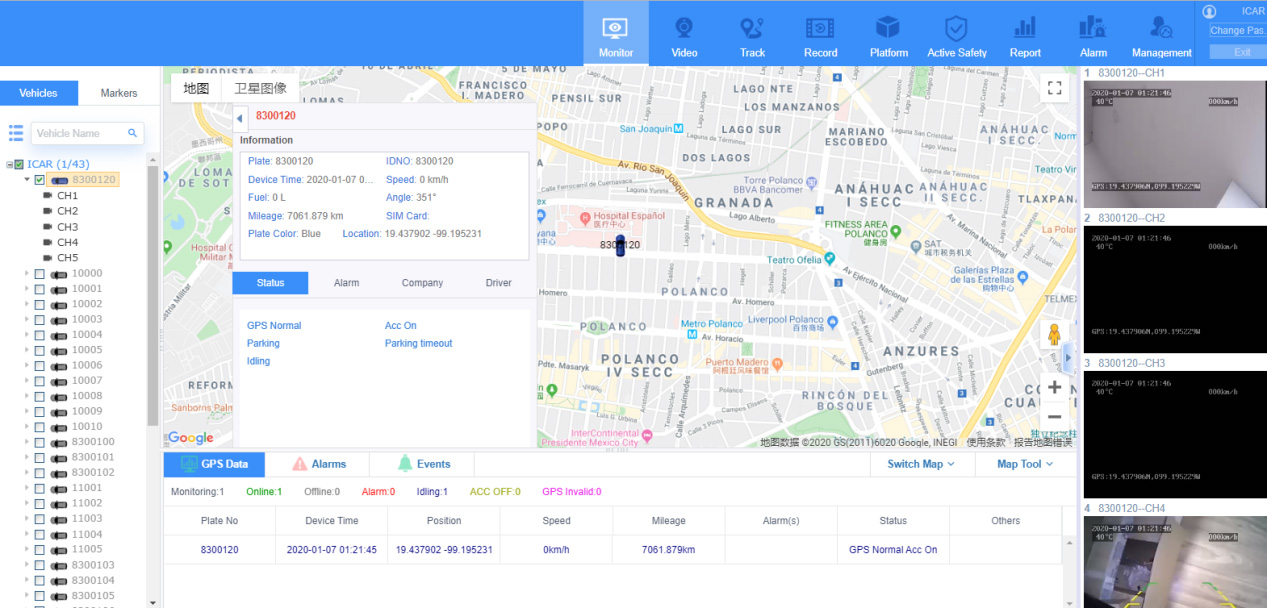Click the Change Password button
This screenshot has height=608, width=1267.
pyautogui.click(x=1237, y=31)
